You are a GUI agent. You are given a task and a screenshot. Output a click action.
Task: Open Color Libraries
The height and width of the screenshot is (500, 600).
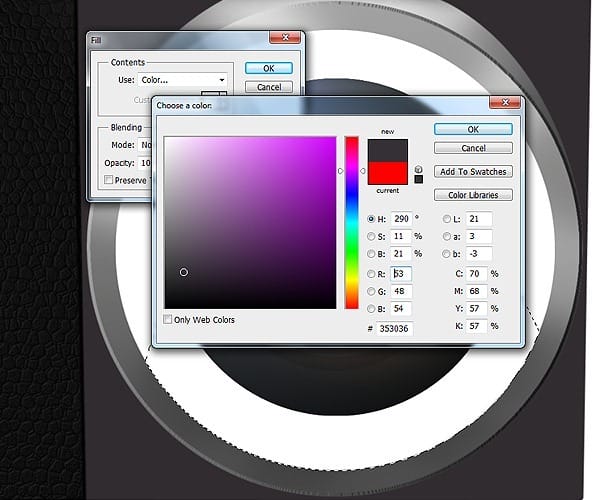click(x=473, y=195)
